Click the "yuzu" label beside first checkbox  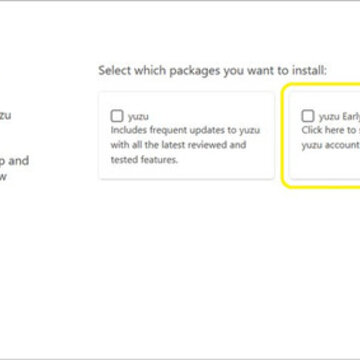(138, 117)
